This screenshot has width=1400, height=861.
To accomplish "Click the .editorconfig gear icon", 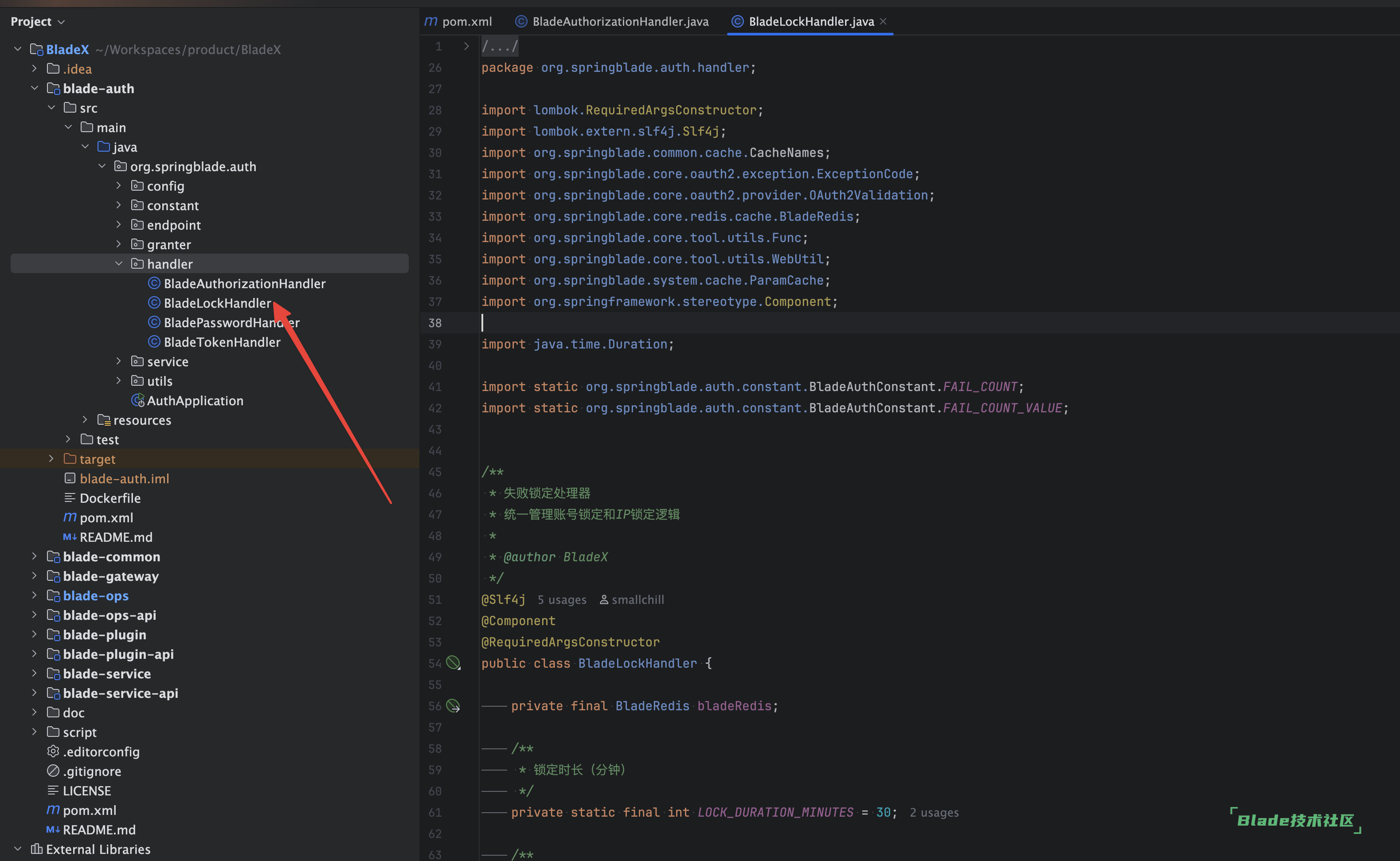I will click(53, 751).
